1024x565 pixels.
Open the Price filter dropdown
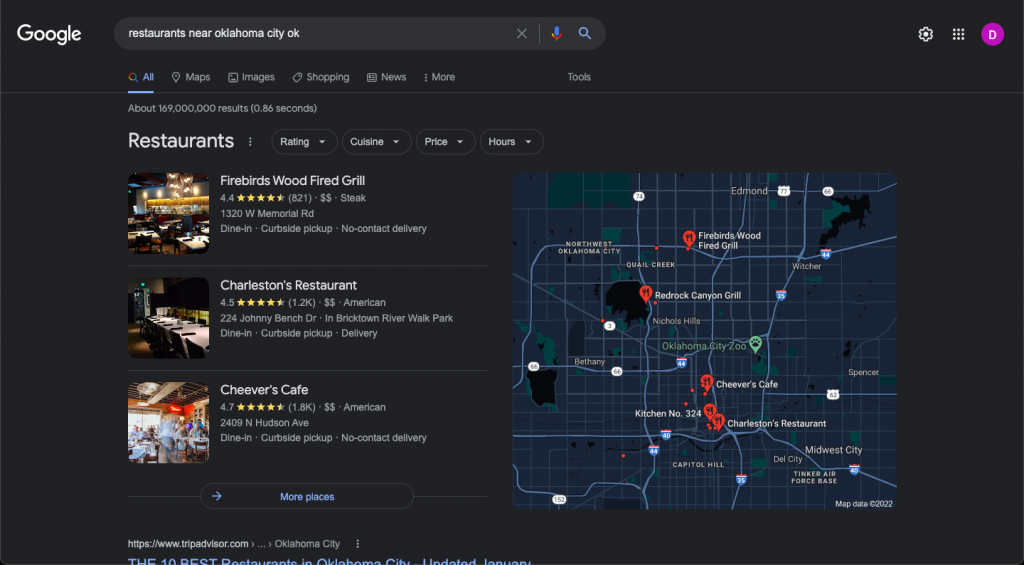(x=445, y=142)
